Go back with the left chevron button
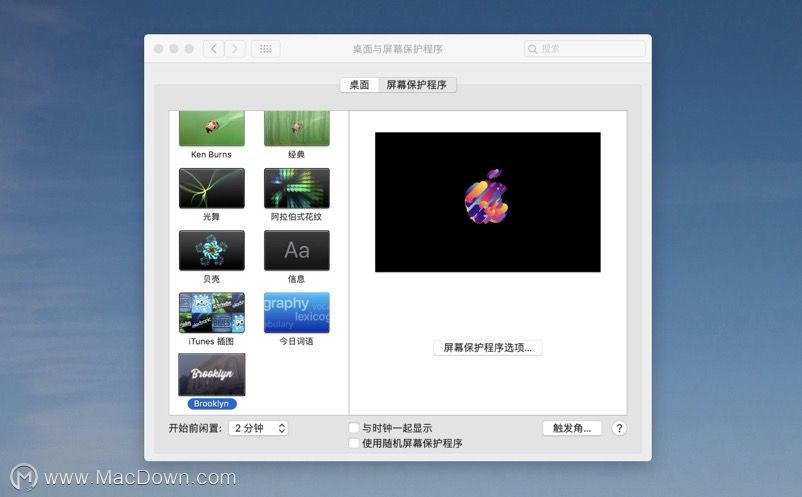 click(214, 49)
